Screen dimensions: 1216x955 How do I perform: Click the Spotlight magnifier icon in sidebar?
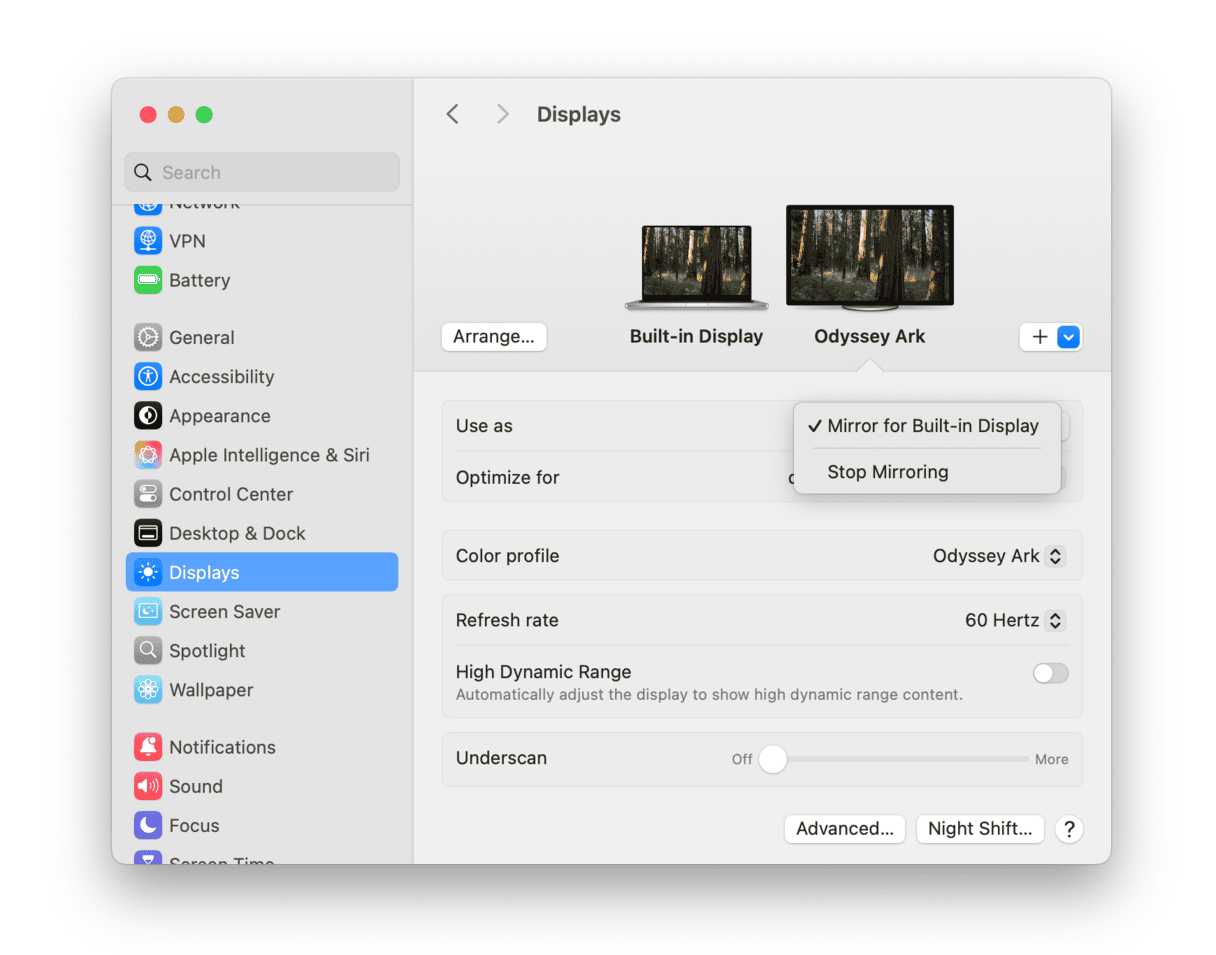148,650
